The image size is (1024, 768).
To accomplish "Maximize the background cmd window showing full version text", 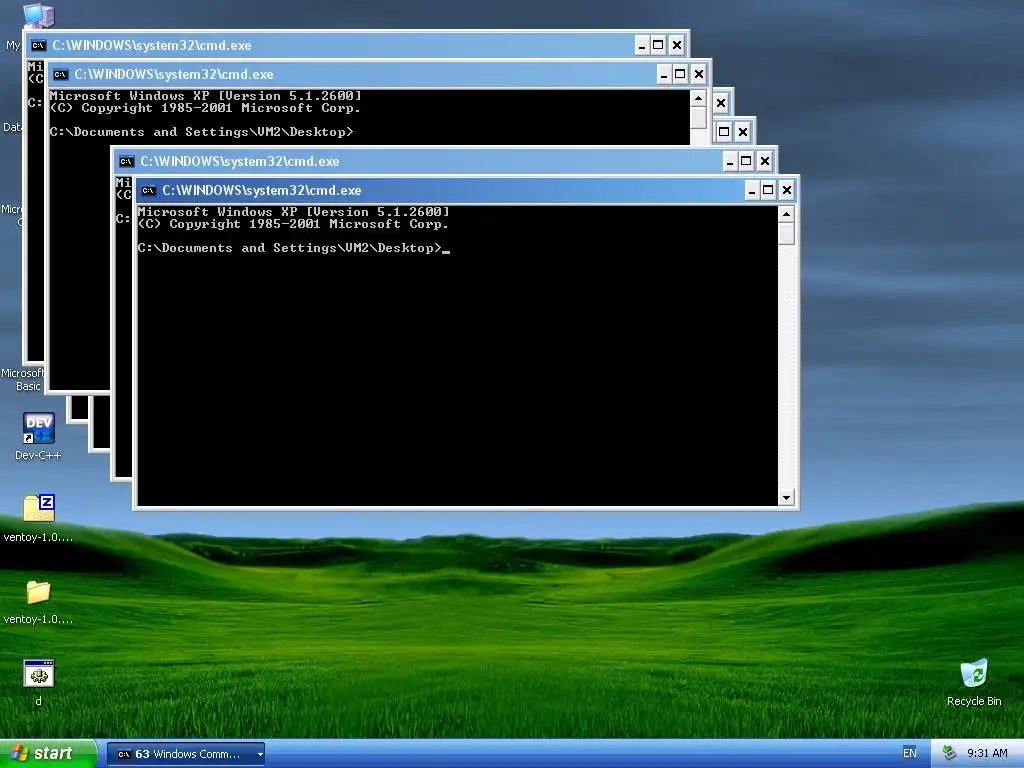I will [680, 74].
